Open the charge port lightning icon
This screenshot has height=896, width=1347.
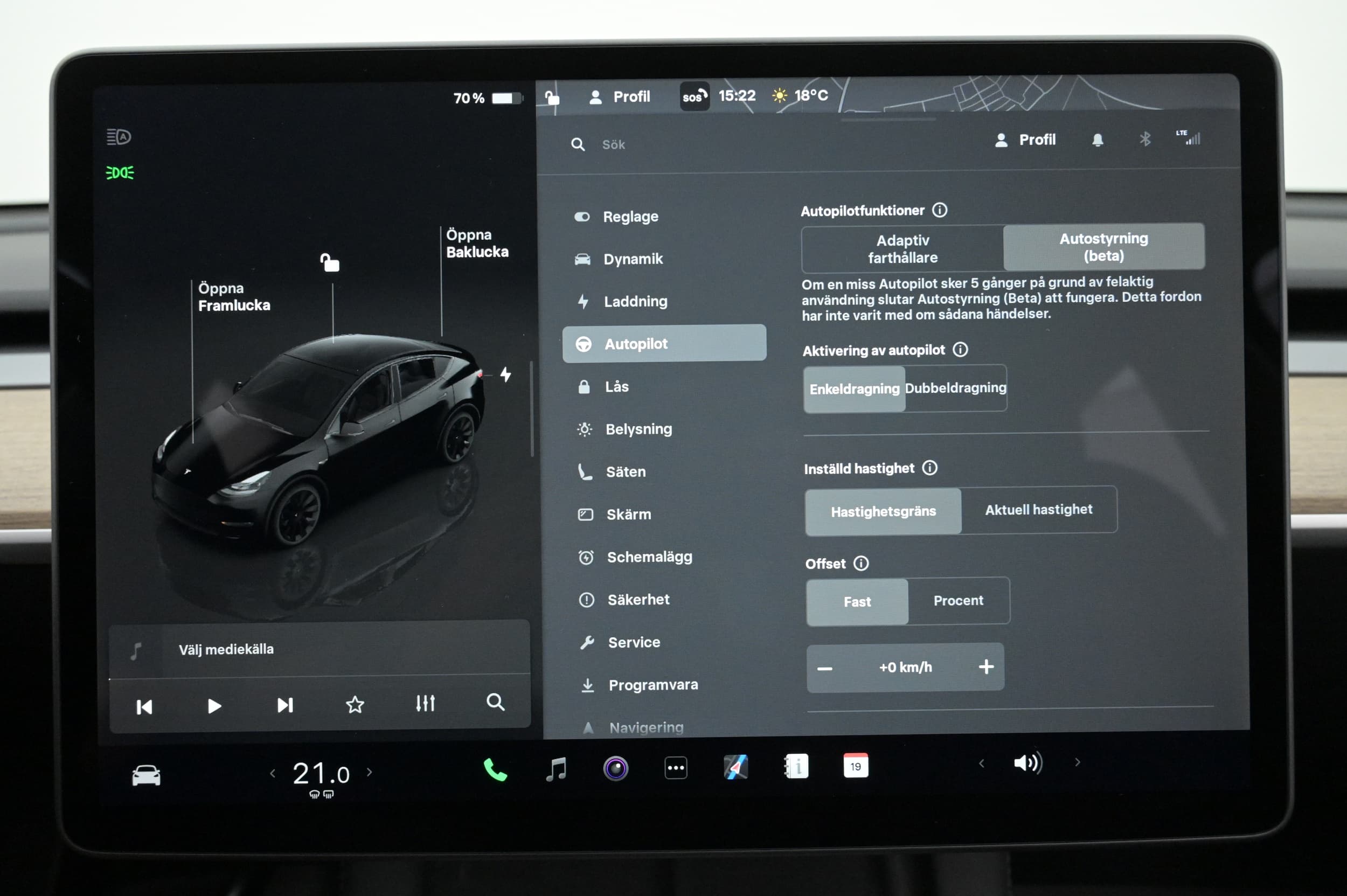pos(506,375)
